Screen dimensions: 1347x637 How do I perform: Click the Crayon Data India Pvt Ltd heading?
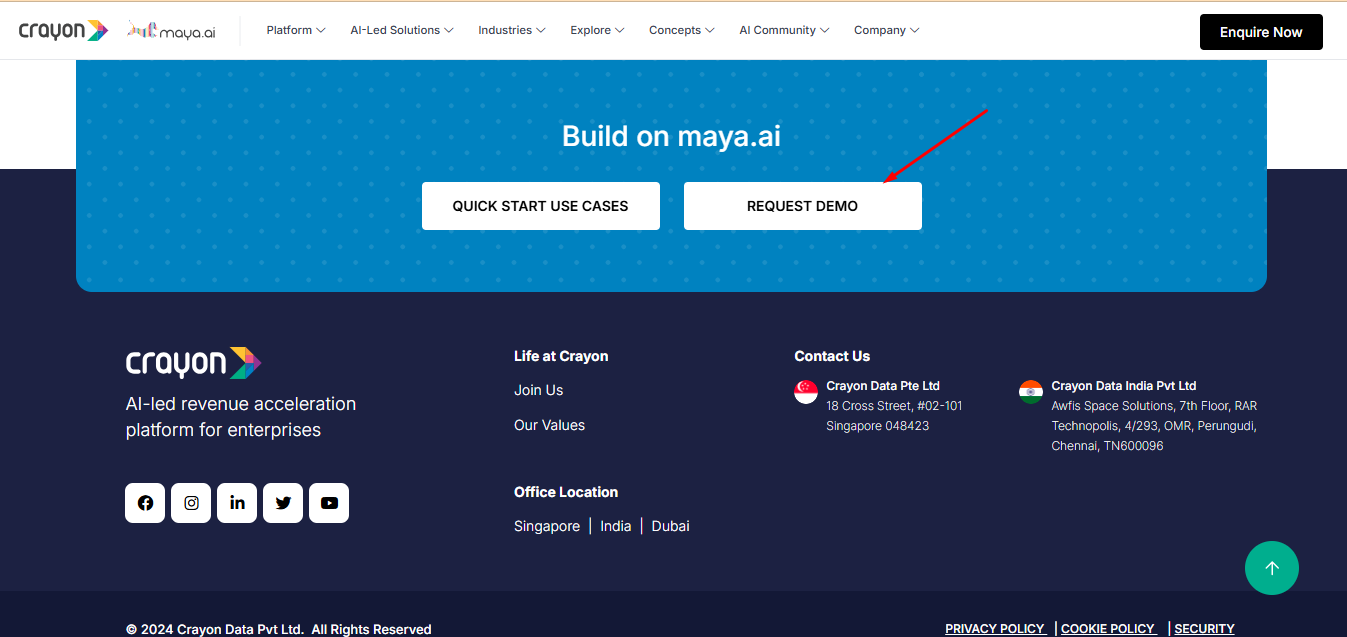point(1124,386)
